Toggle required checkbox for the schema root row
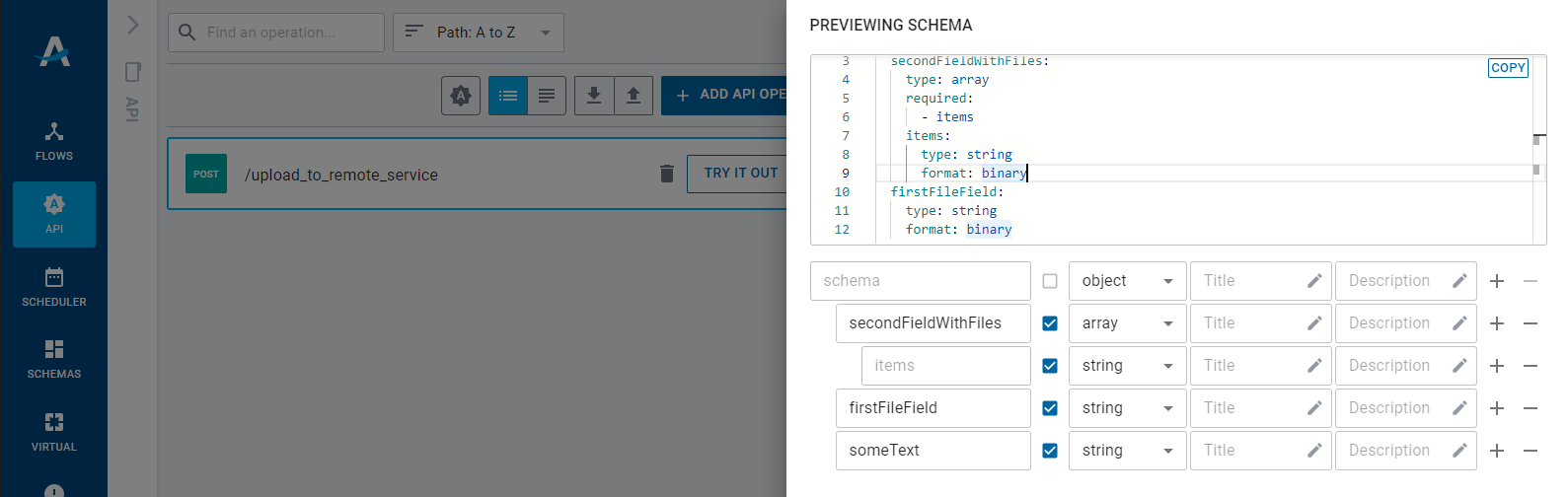Image resolution: width=1568 pixels, height=497 pixels. tap(1050, 281)
